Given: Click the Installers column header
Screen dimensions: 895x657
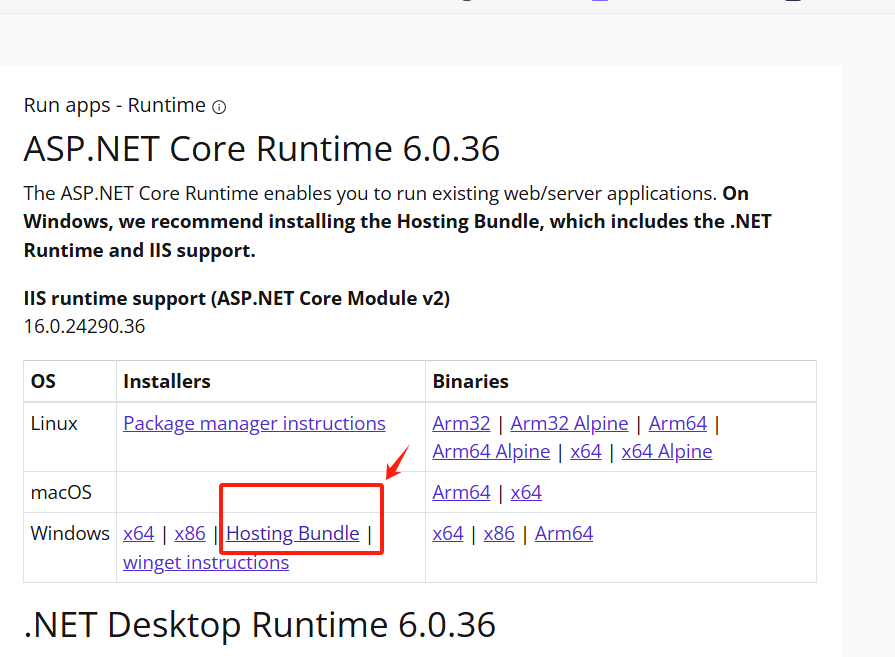Looking at the screenshot, I should pos(167,381).
